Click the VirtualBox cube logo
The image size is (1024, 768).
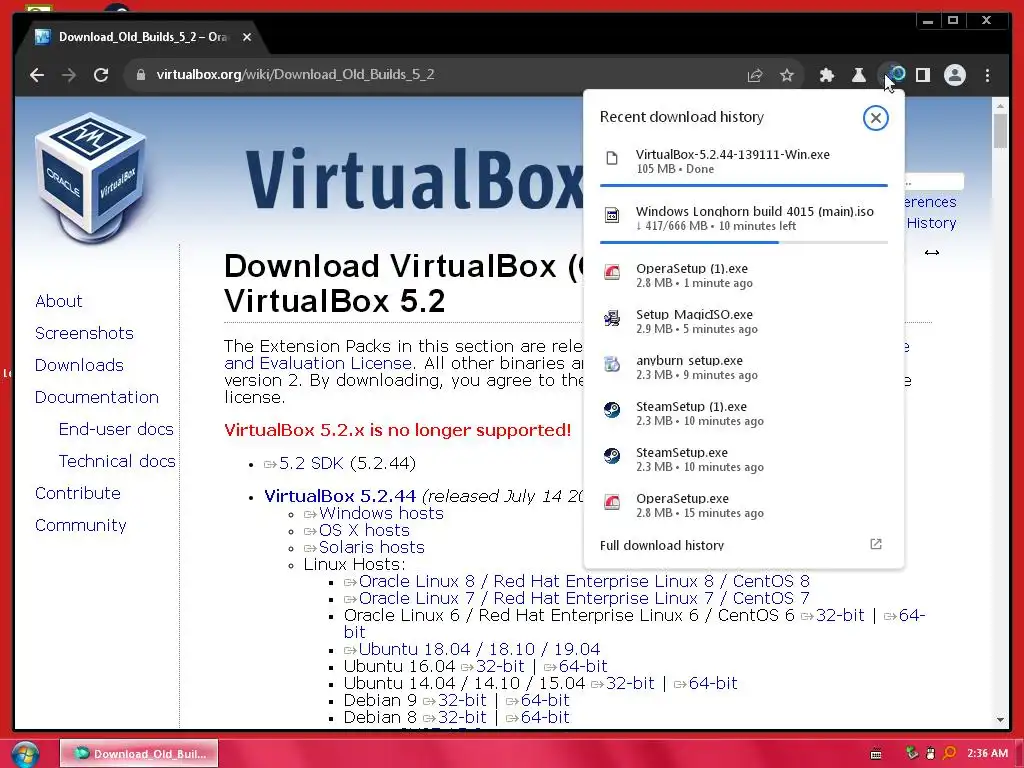tap(91, 177)
